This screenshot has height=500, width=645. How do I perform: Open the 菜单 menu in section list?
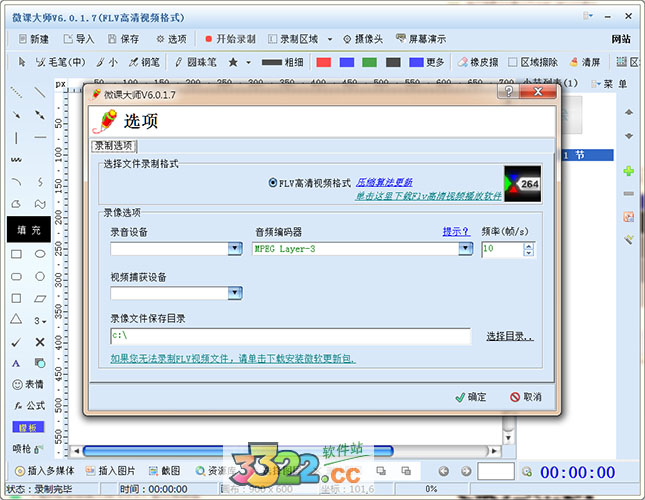[x=610, y=84]
